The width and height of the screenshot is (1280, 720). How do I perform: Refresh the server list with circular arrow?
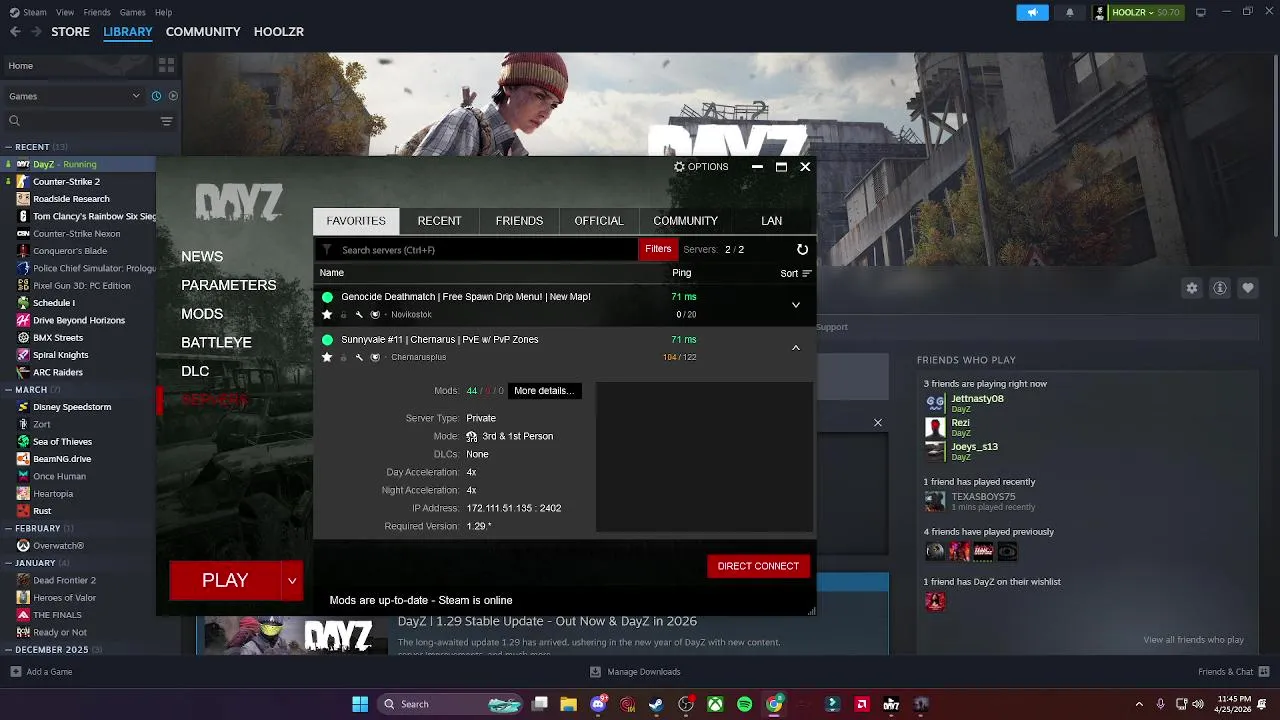pyautogui.click(x=802, y=250)
